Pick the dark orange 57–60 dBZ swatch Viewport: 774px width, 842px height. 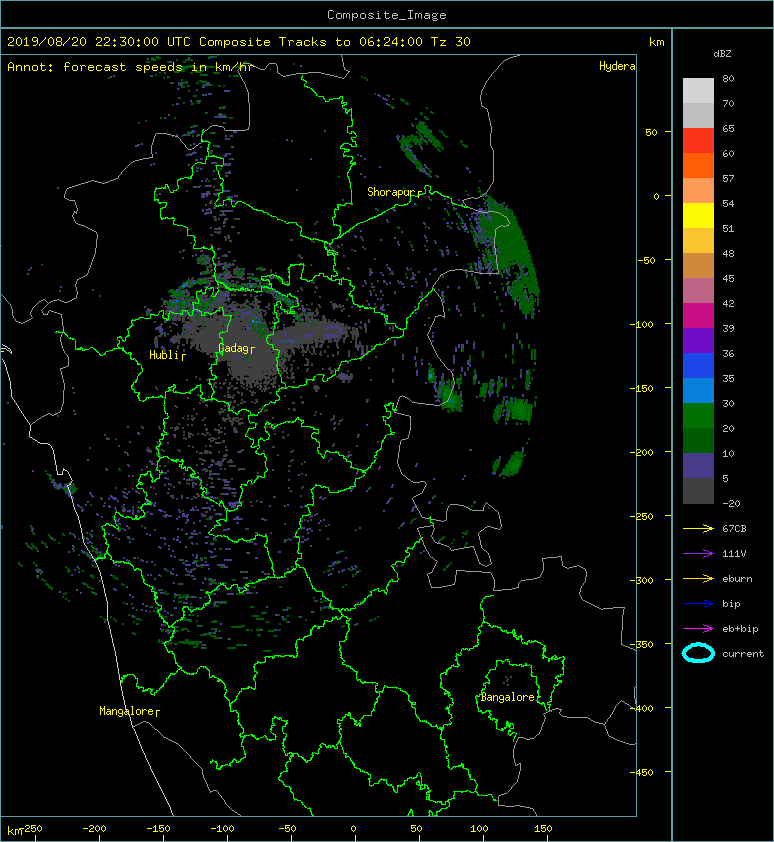click(x=698, y=166)
